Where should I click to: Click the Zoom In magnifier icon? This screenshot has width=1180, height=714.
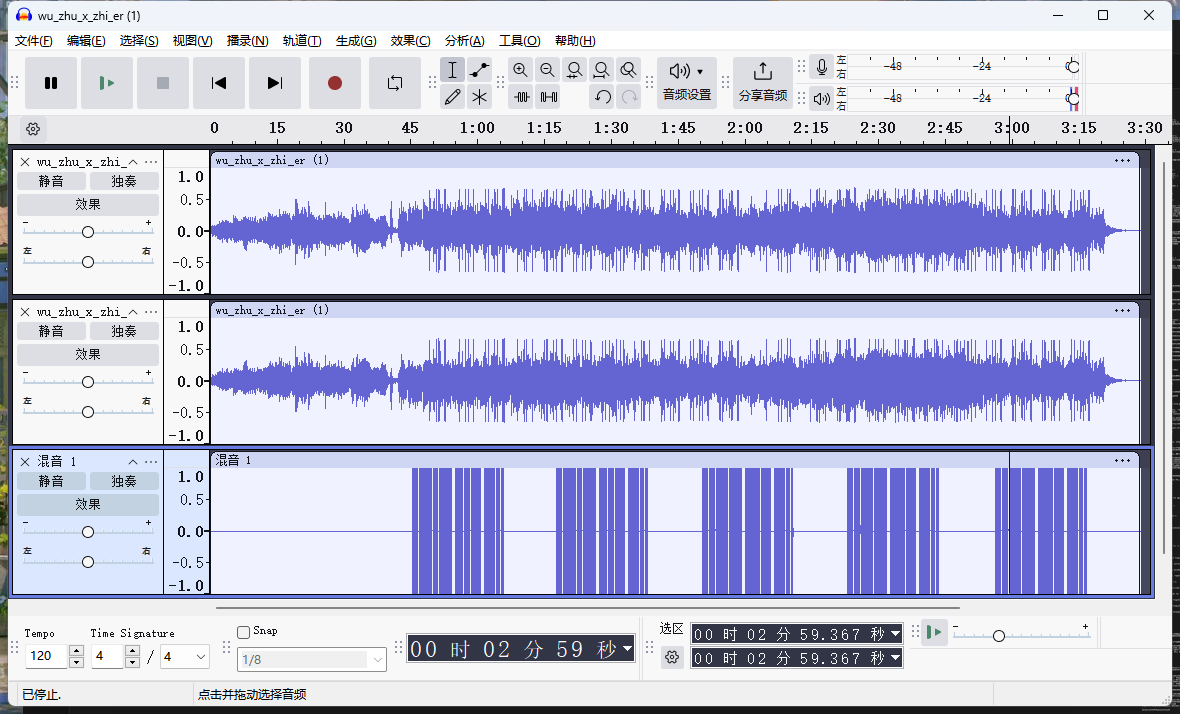pyautogui.click(x=520, y=70)
